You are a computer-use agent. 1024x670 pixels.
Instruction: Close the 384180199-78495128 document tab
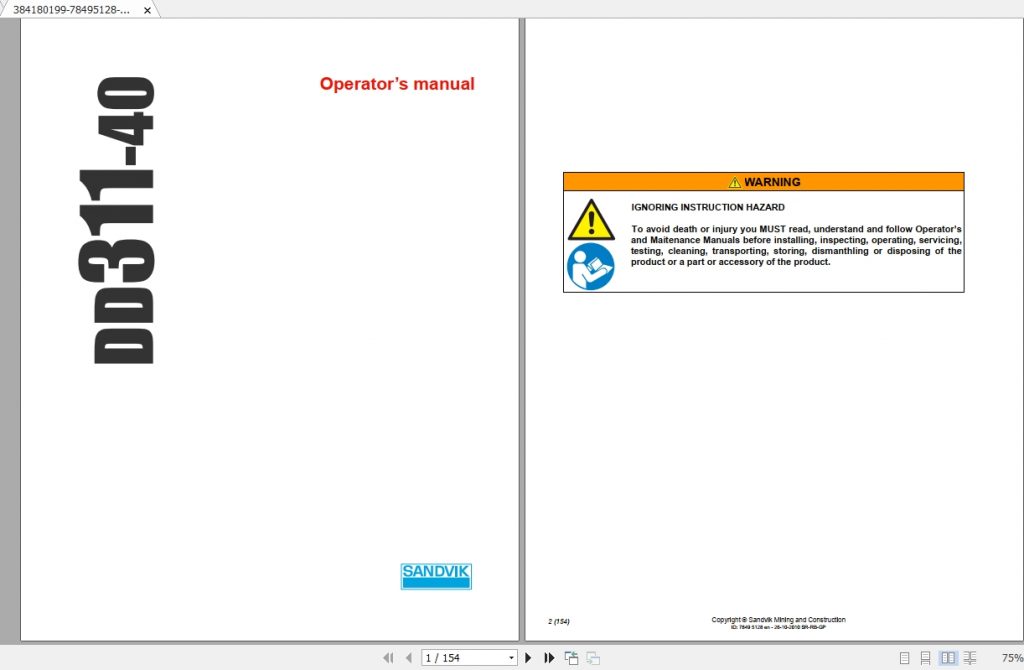[146, 9]
